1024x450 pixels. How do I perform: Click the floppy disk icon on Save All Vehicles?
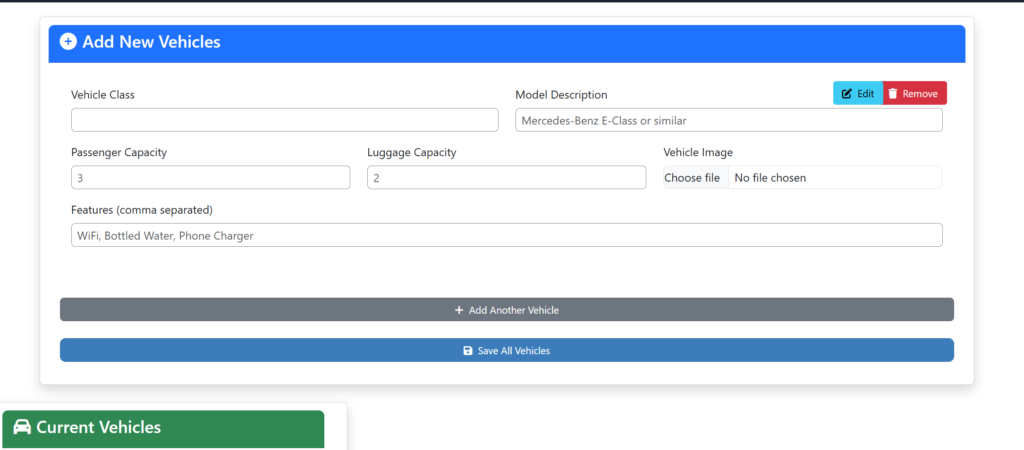(468, 351)
